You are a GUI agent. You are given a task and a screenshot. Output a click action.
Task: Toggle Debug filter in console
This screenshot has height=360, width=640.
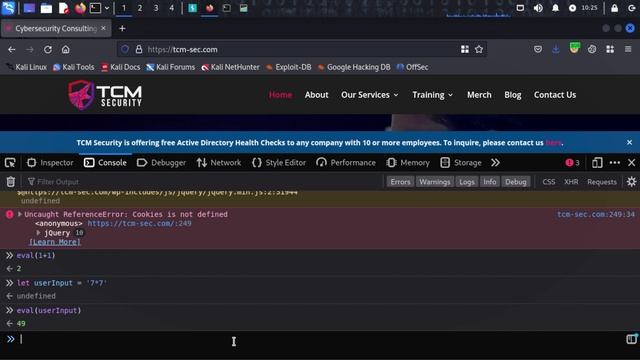click(516, 182)
